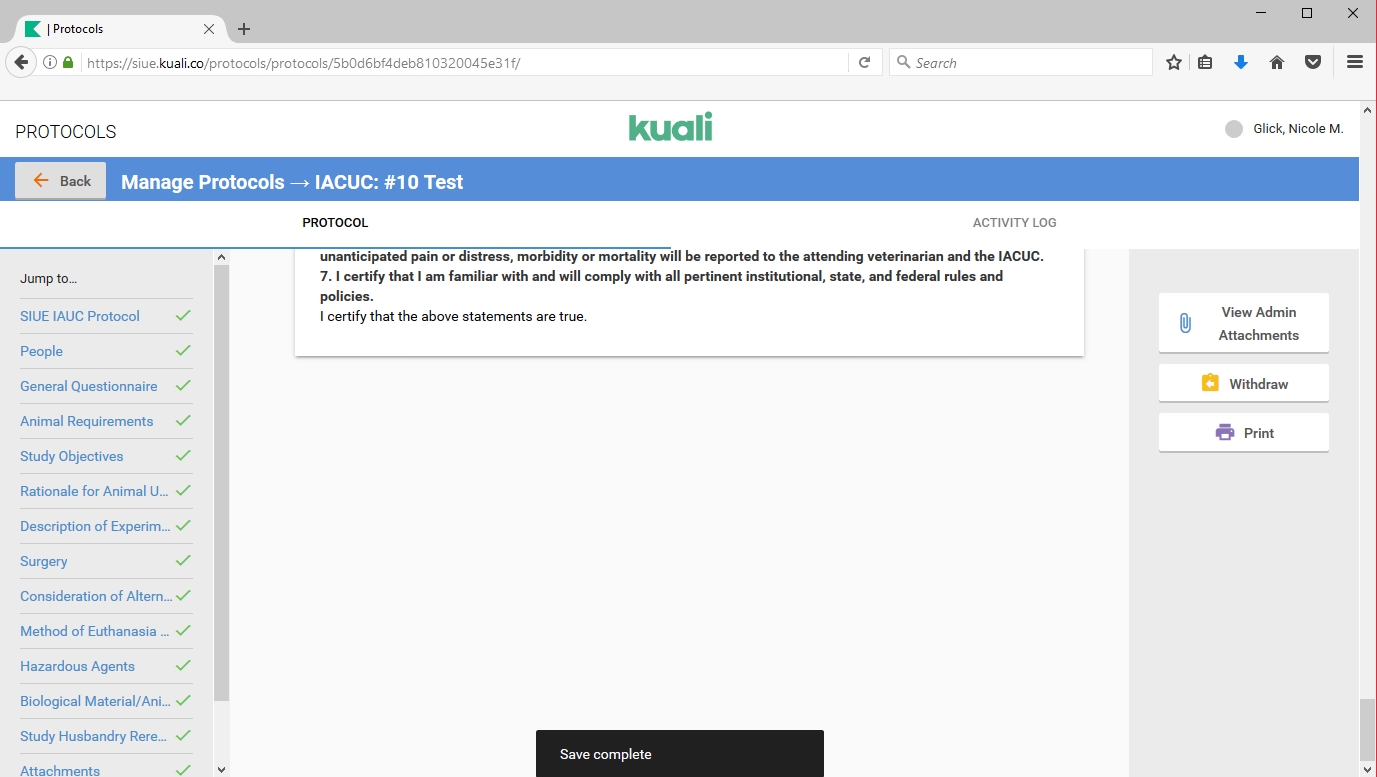Go to Animal Requirements section
1377x777 pixels.
click(x=87, y=421)
